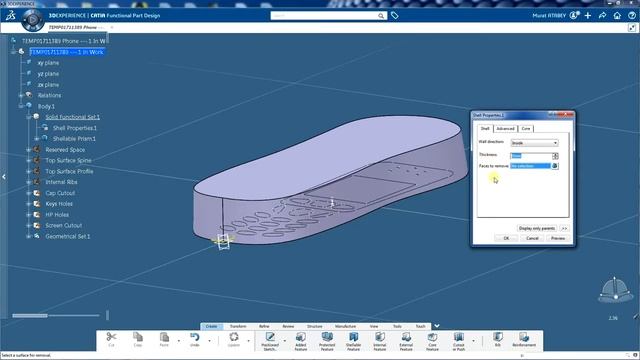Click the Update icon
Viewport: 640px width, 360px height.
(234, 337)
